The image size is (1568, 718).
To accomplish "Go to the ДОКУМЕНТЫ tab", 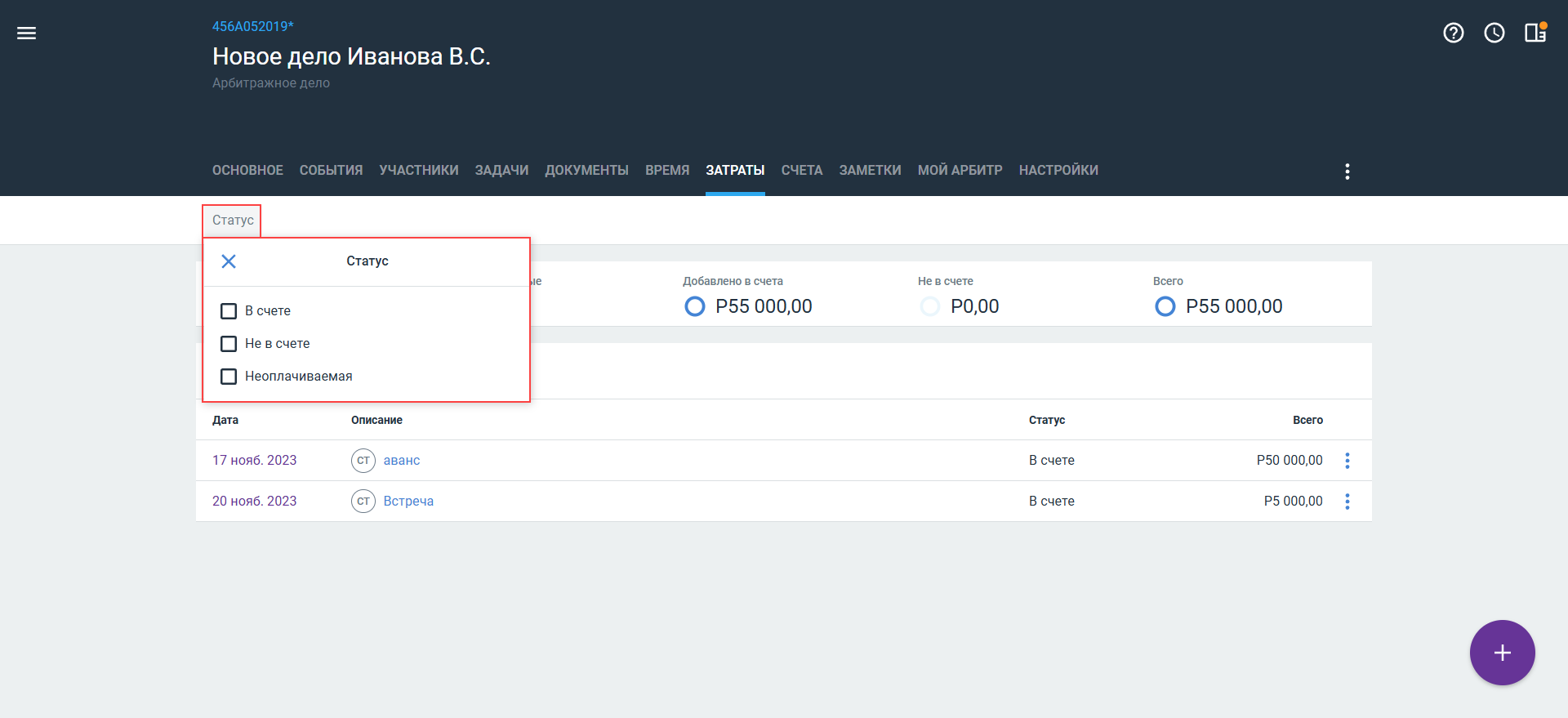I will tap(586, 171).
